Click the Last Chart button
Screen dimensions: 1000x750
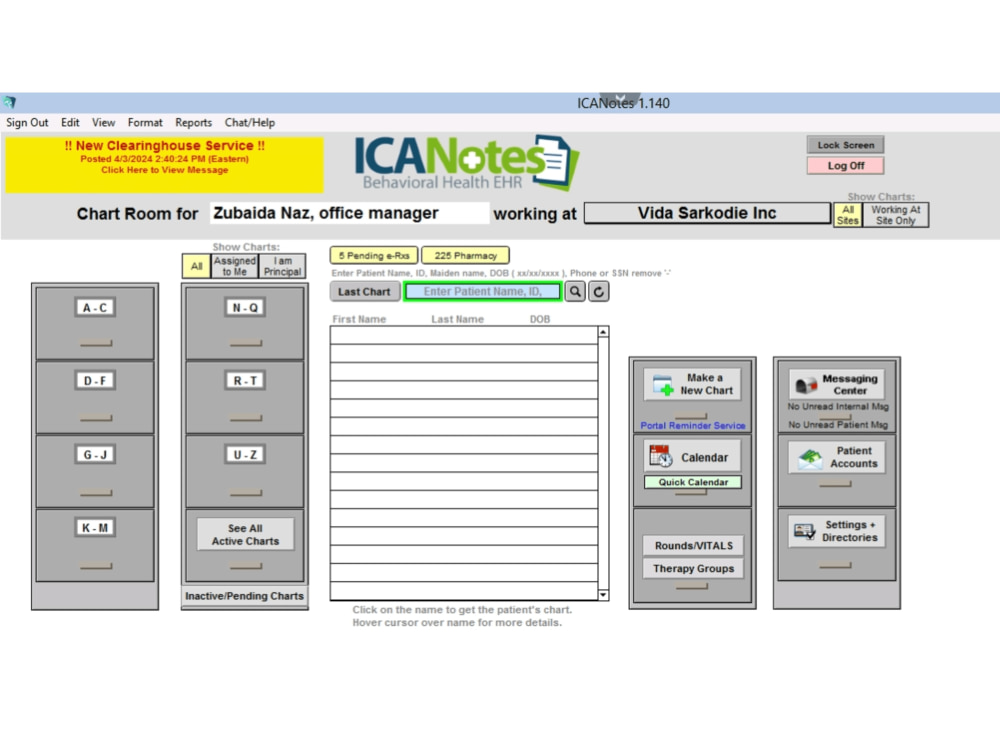(x=364, y=291)
